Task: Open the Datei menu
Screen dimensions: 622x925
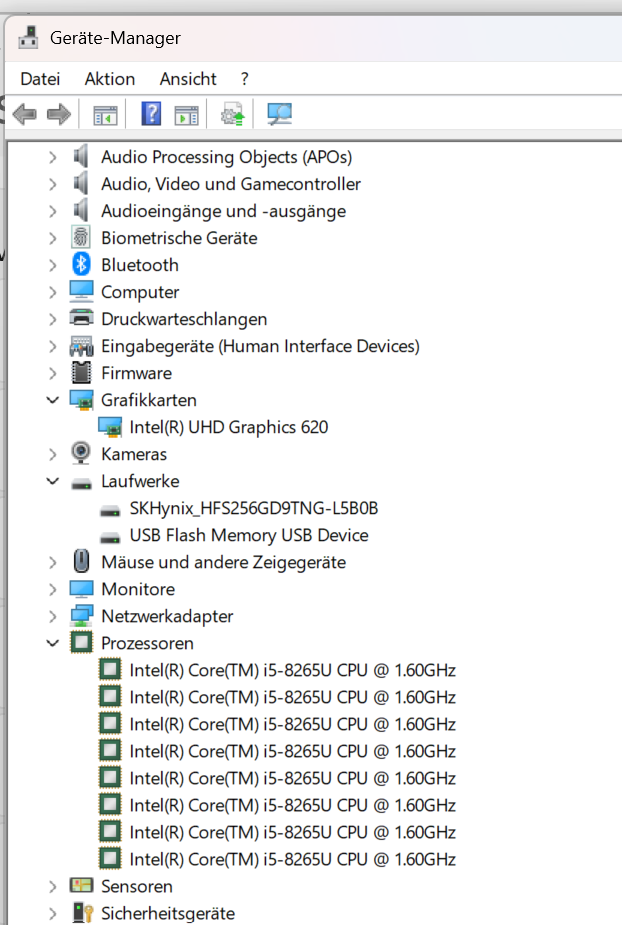Action: pos(40,79)
